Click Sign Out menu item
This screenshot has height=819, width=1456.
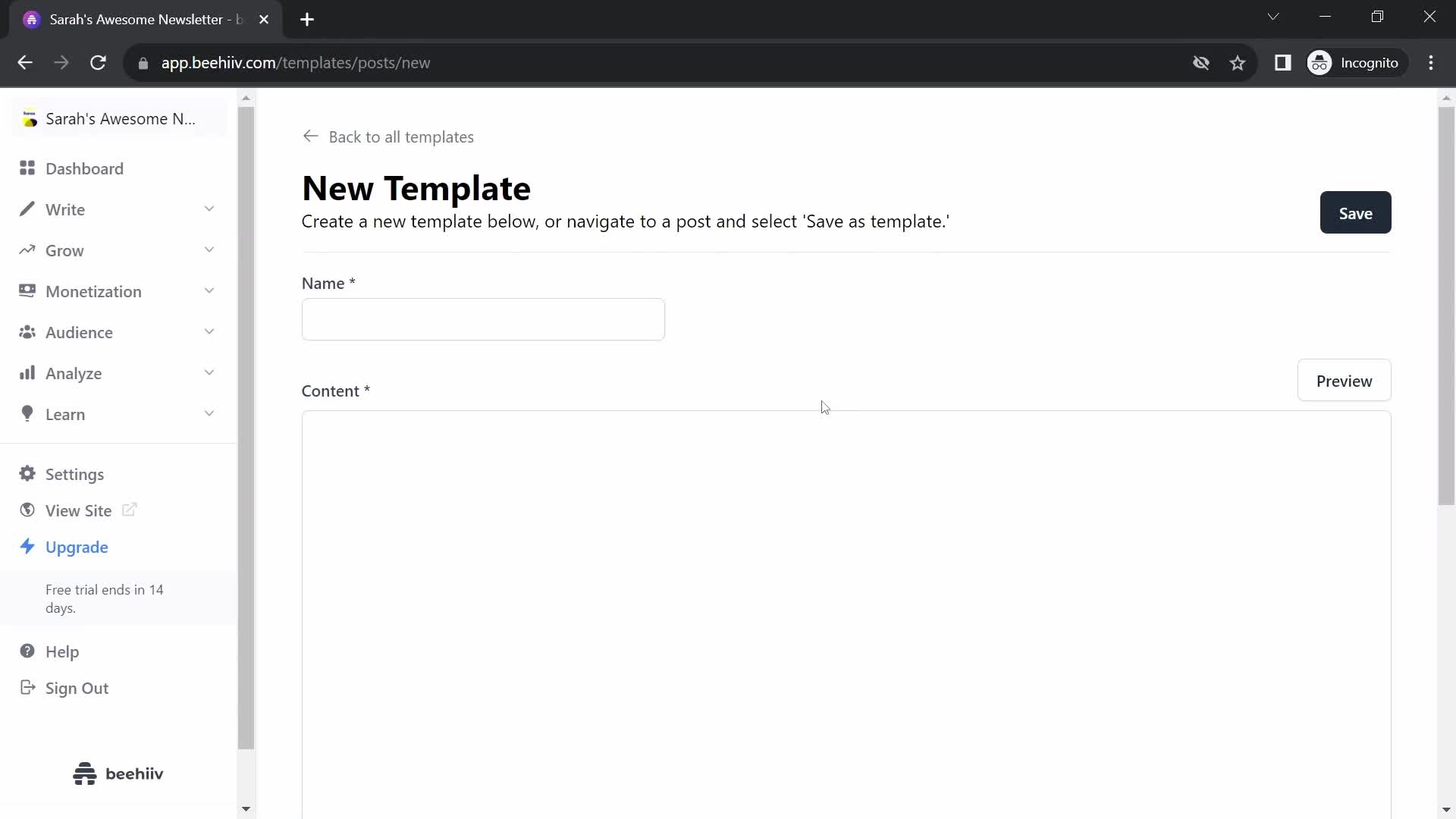point(77,688)
